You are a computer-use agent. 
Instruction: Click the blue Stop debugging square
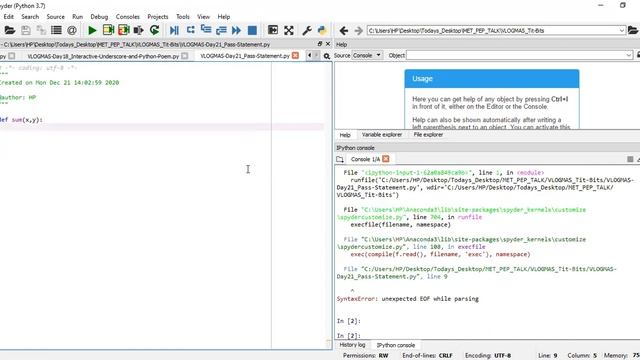(x=252, y=30)
